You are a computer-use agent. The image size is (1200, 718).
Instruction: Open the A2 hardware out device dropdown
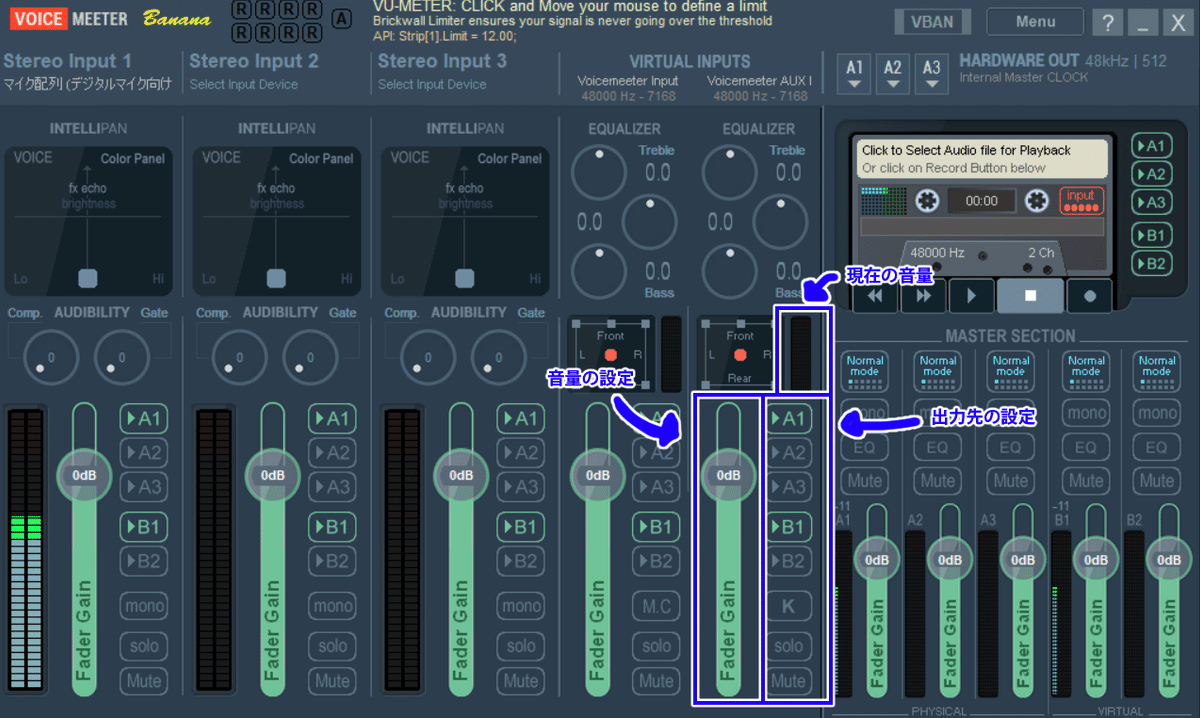click(x=893, y=73)
